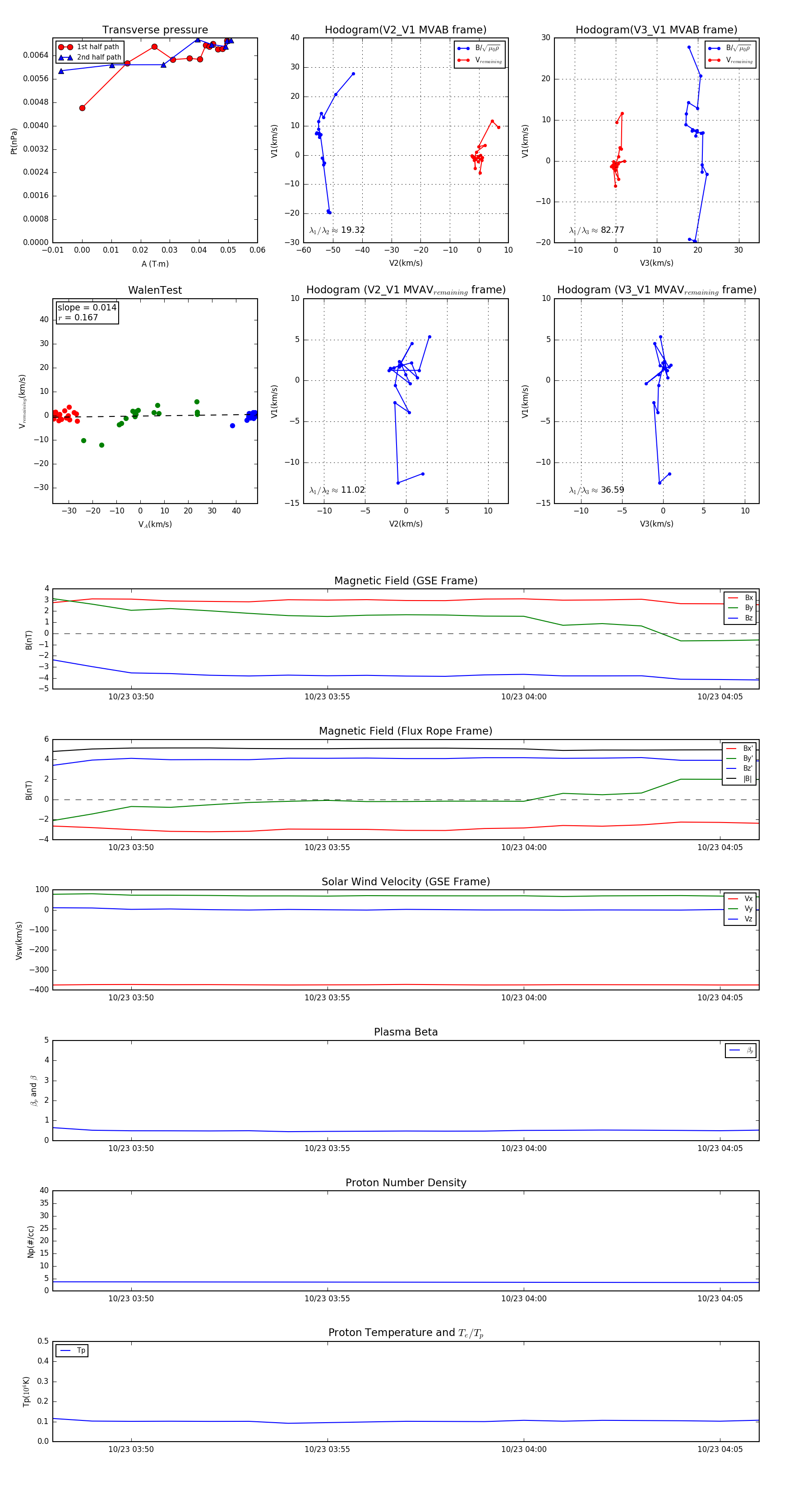
Task: Click the 'Vsw(km/s)' y-axis label
Action: coord(18,940)
